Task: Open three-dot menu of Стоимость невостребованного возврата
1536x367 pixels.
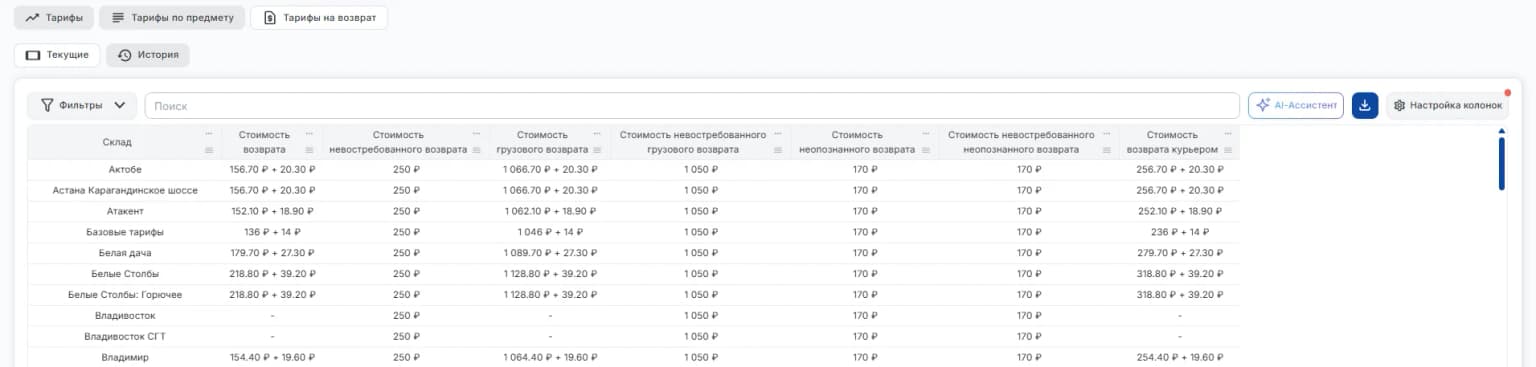Action: coord(478,133)
